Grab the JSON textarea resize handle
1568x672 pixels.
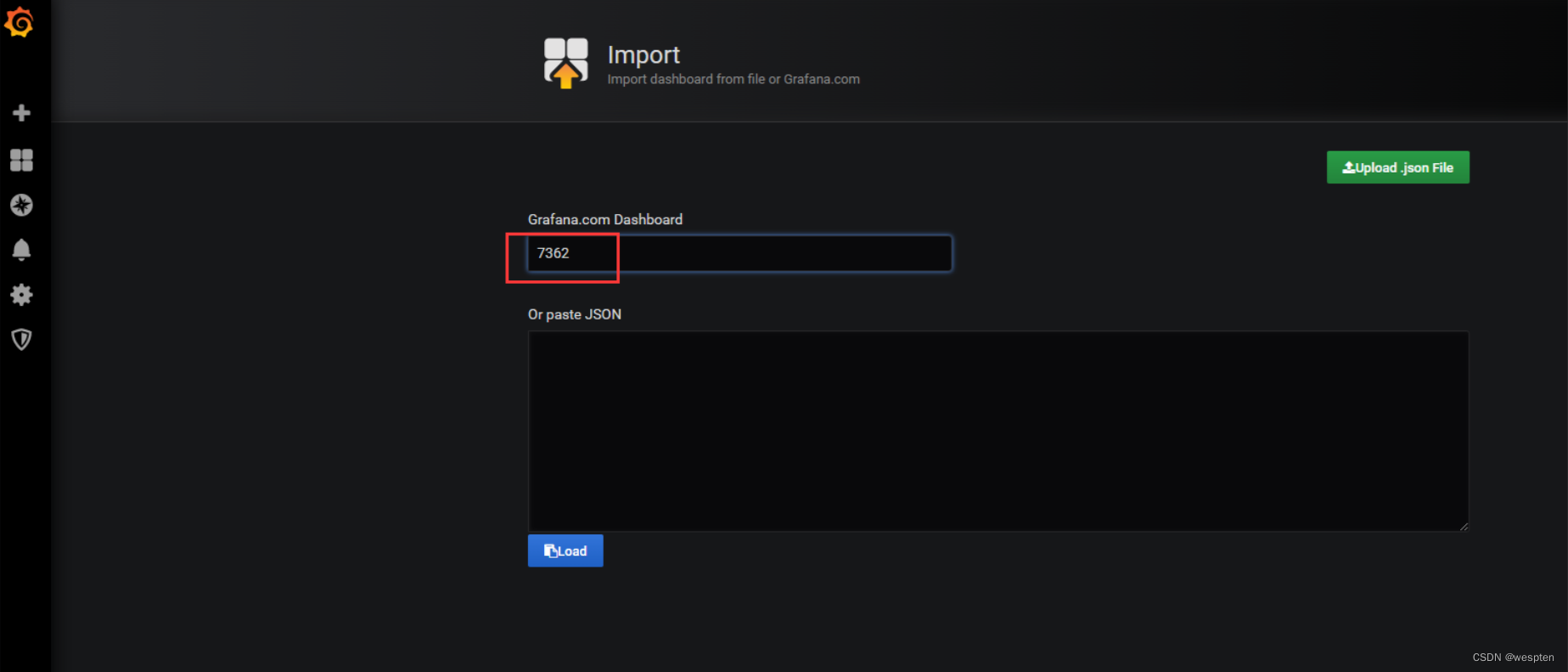(1464, 527)
